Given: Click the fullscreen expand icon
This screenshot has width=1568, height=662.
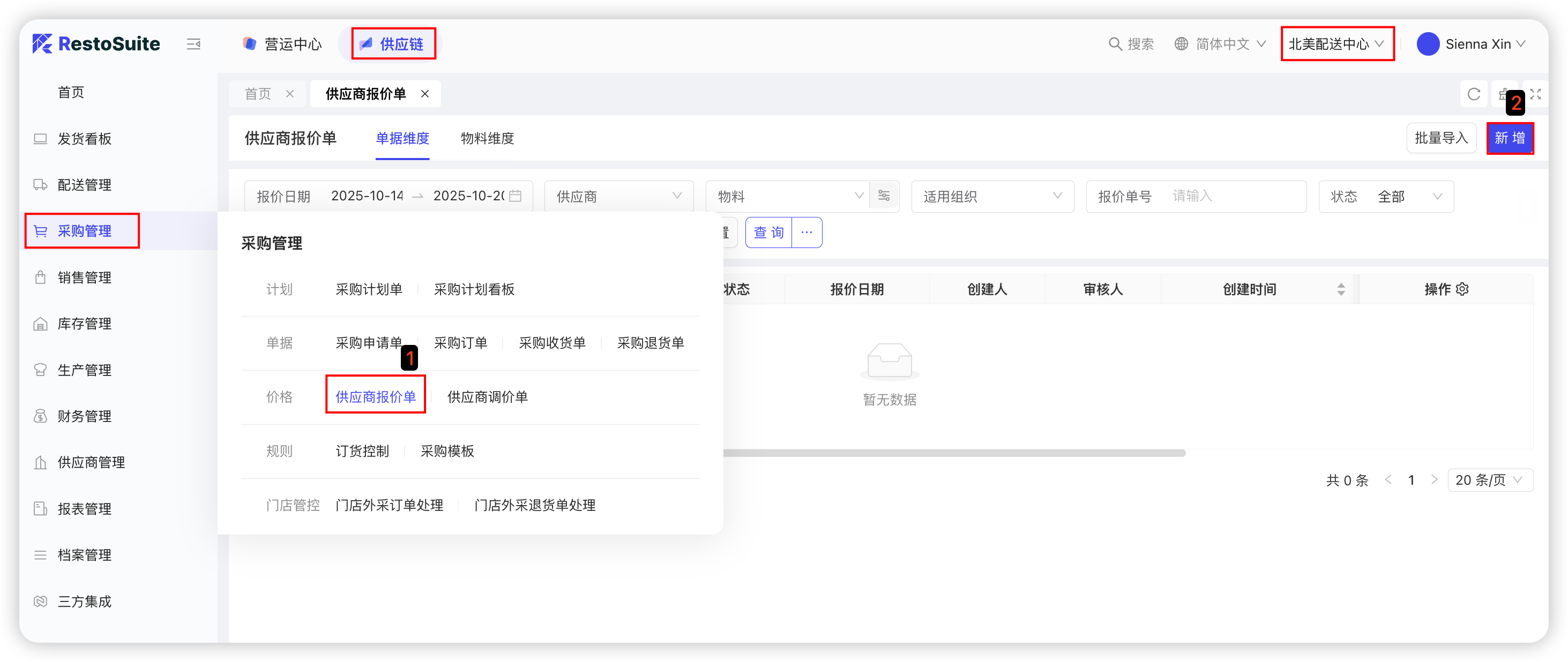Looking at the screenshot, I should [1535, 94].
